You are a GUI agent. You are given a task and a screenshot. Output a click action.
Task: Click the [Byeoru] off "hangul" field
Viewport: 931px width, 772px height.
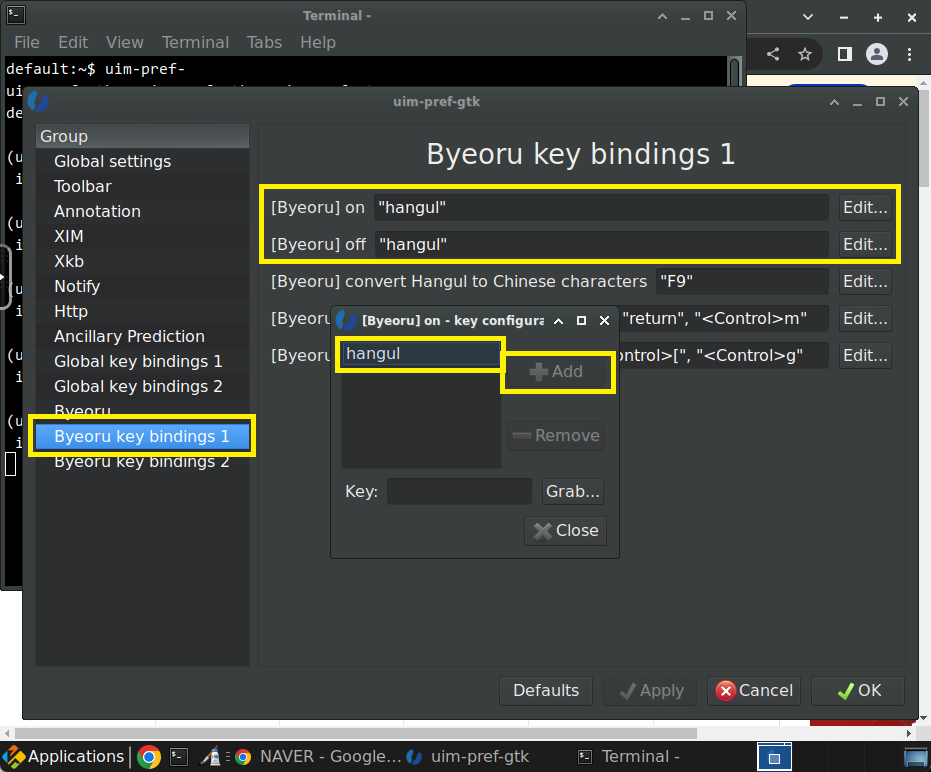(601, 245)
